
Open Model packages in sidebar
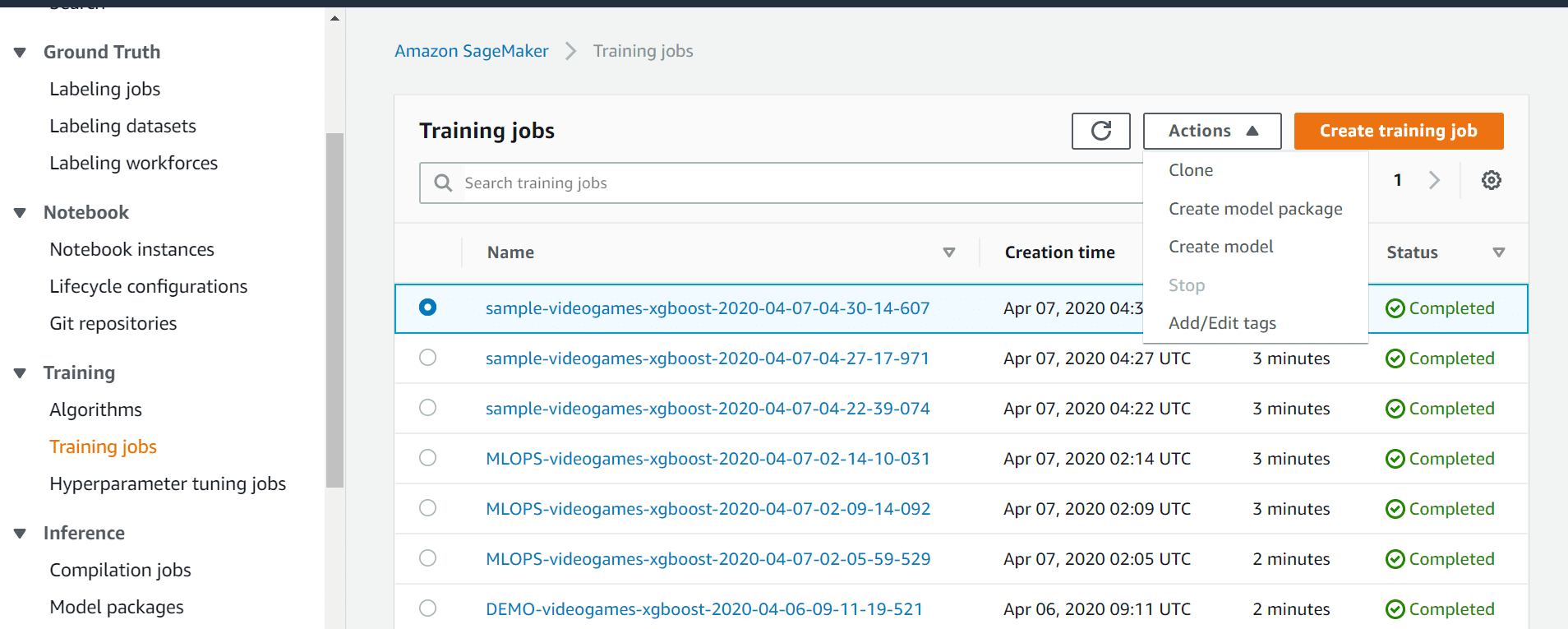[117, 607]
